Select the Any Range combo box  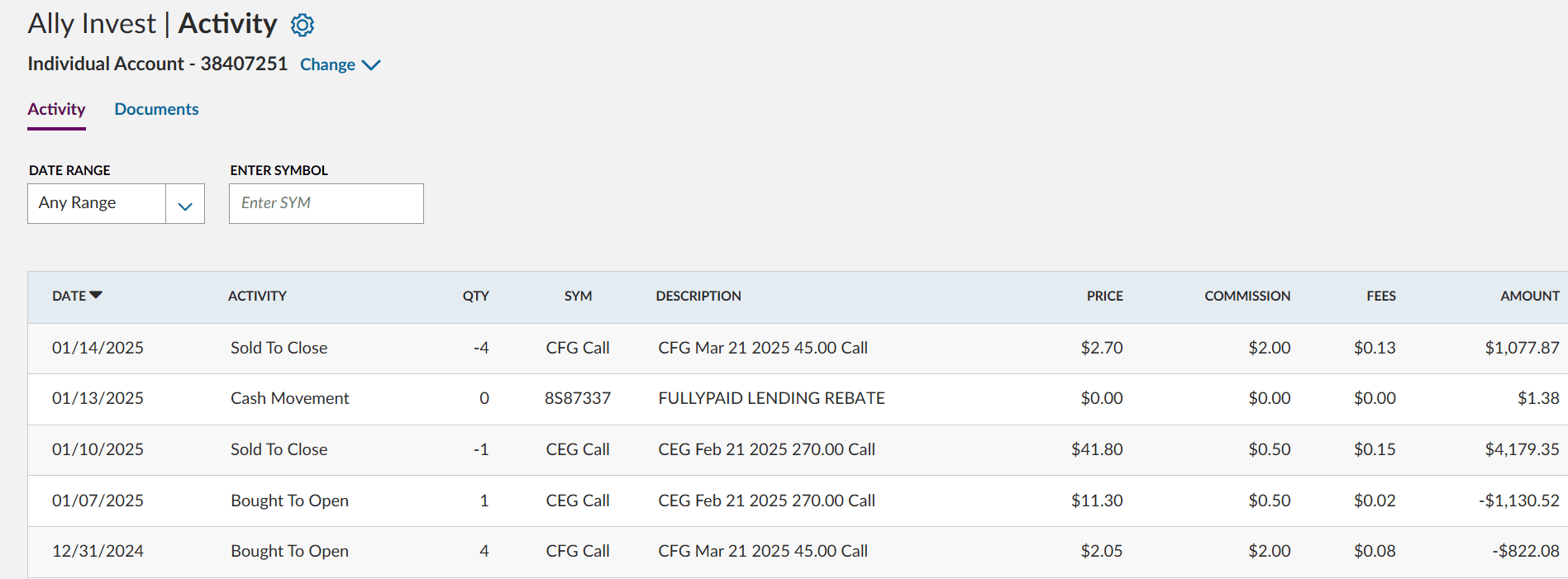click(97, 203)
